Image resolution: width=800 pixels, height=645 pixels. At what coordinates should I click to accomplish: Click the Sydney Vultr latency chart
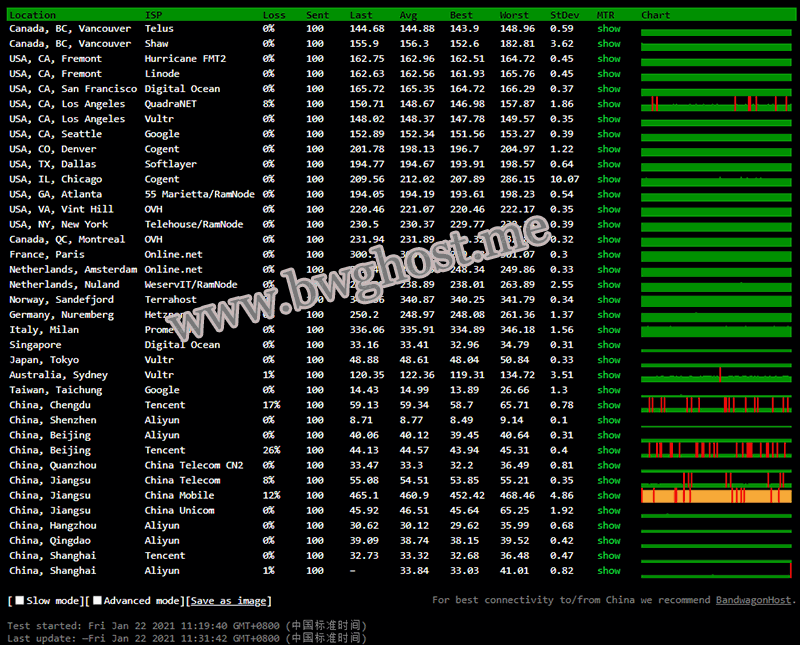(716, 375)
